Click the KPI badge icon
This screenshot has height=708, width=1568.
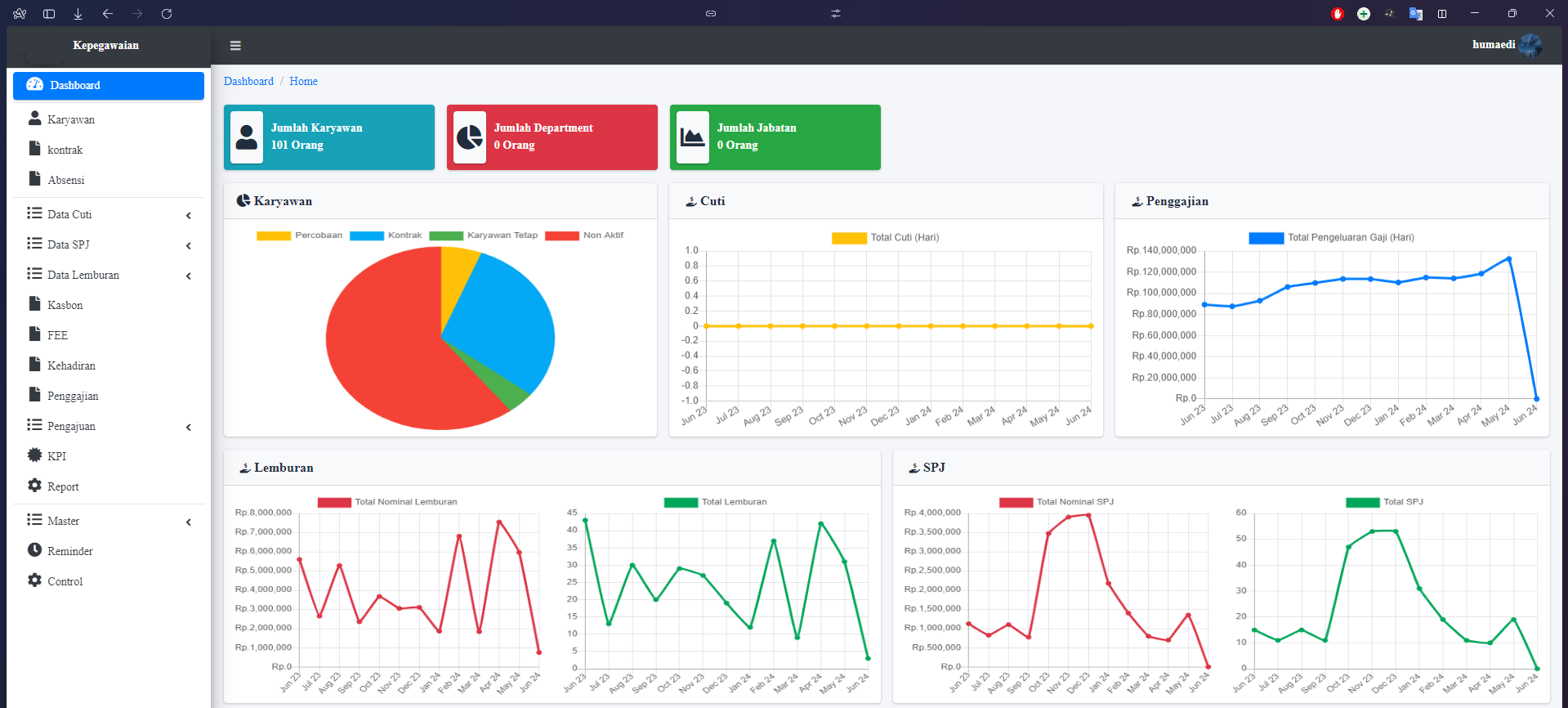(34, 455)
